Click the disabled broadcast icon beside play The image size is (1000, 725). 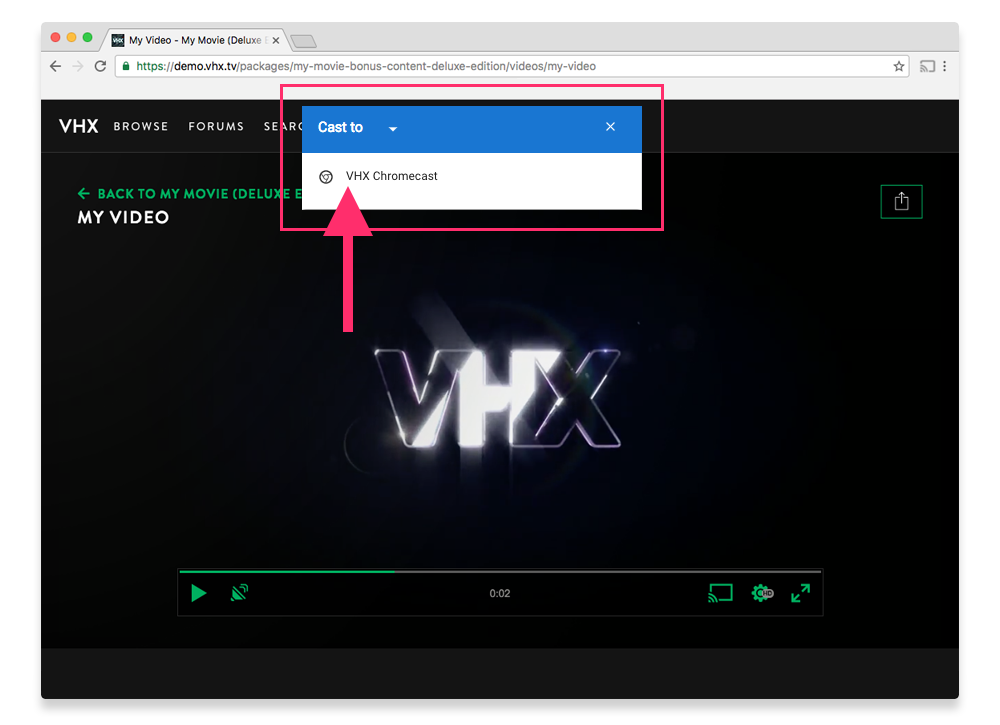tap(238, 592)
